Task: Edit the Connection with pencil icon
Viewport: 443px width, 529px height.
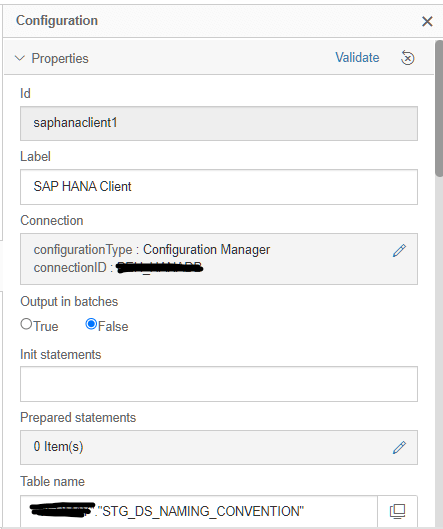Action: coord(399,251)
